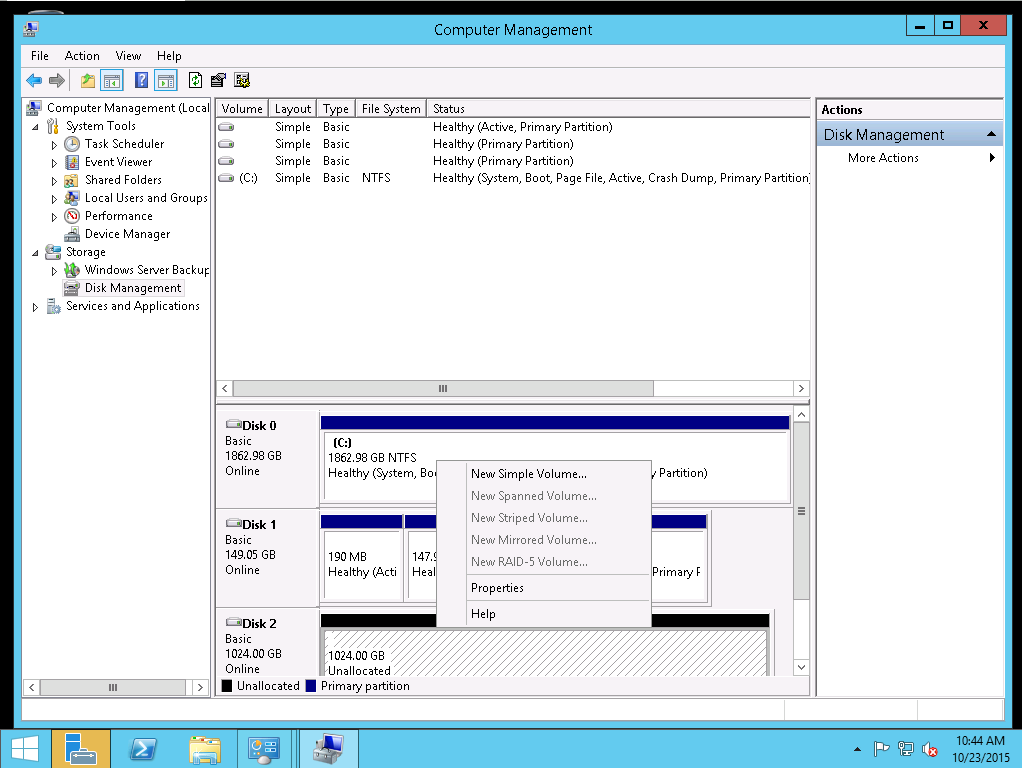Launch PowerShell from the taskbar

click(143, 748)
